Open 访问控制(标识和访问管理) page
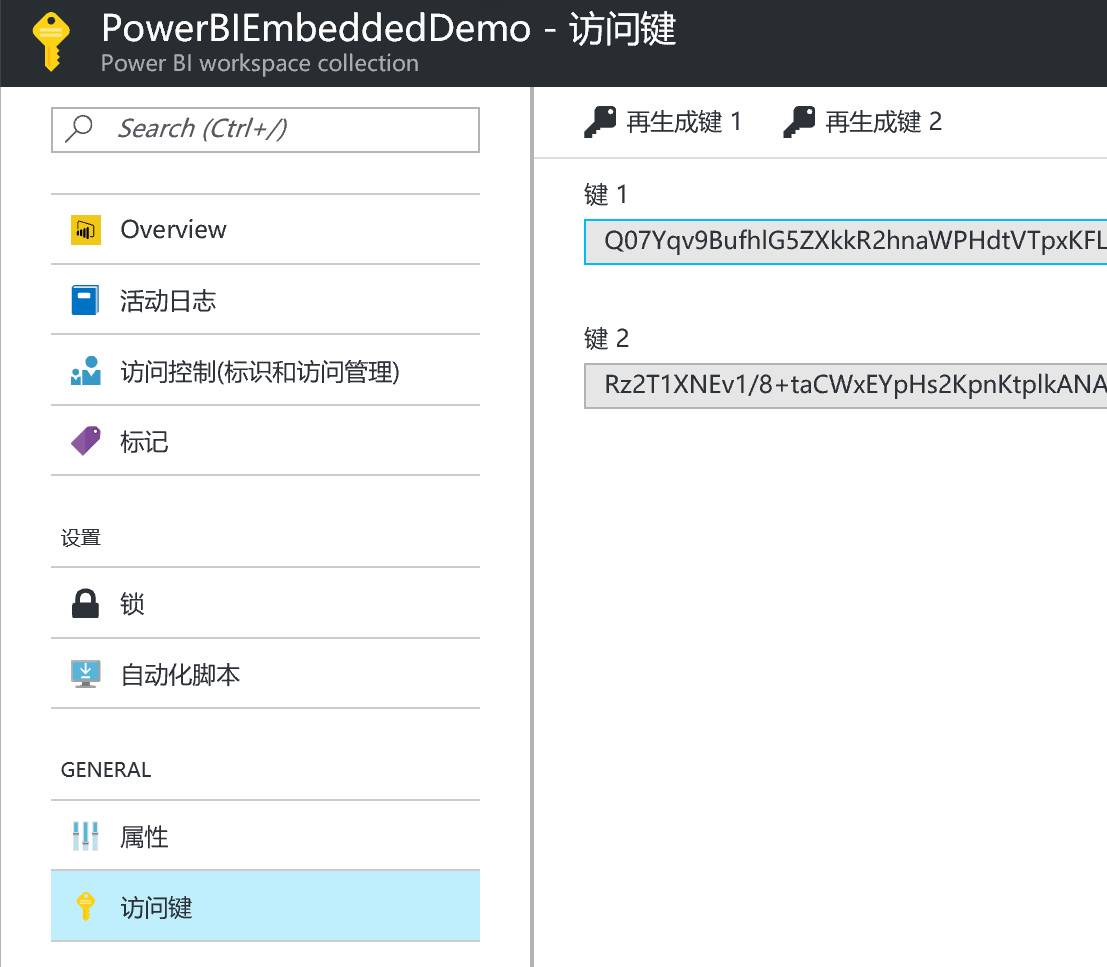This screenshot has height=967, width=1107. (265, 371)
